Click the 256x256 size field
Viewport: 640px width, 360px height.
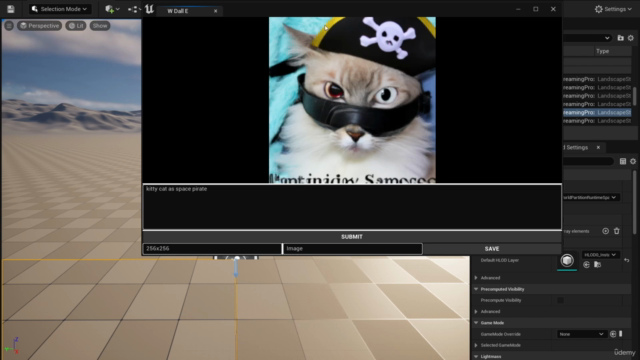pyautogui.click(x=212, y=249)
